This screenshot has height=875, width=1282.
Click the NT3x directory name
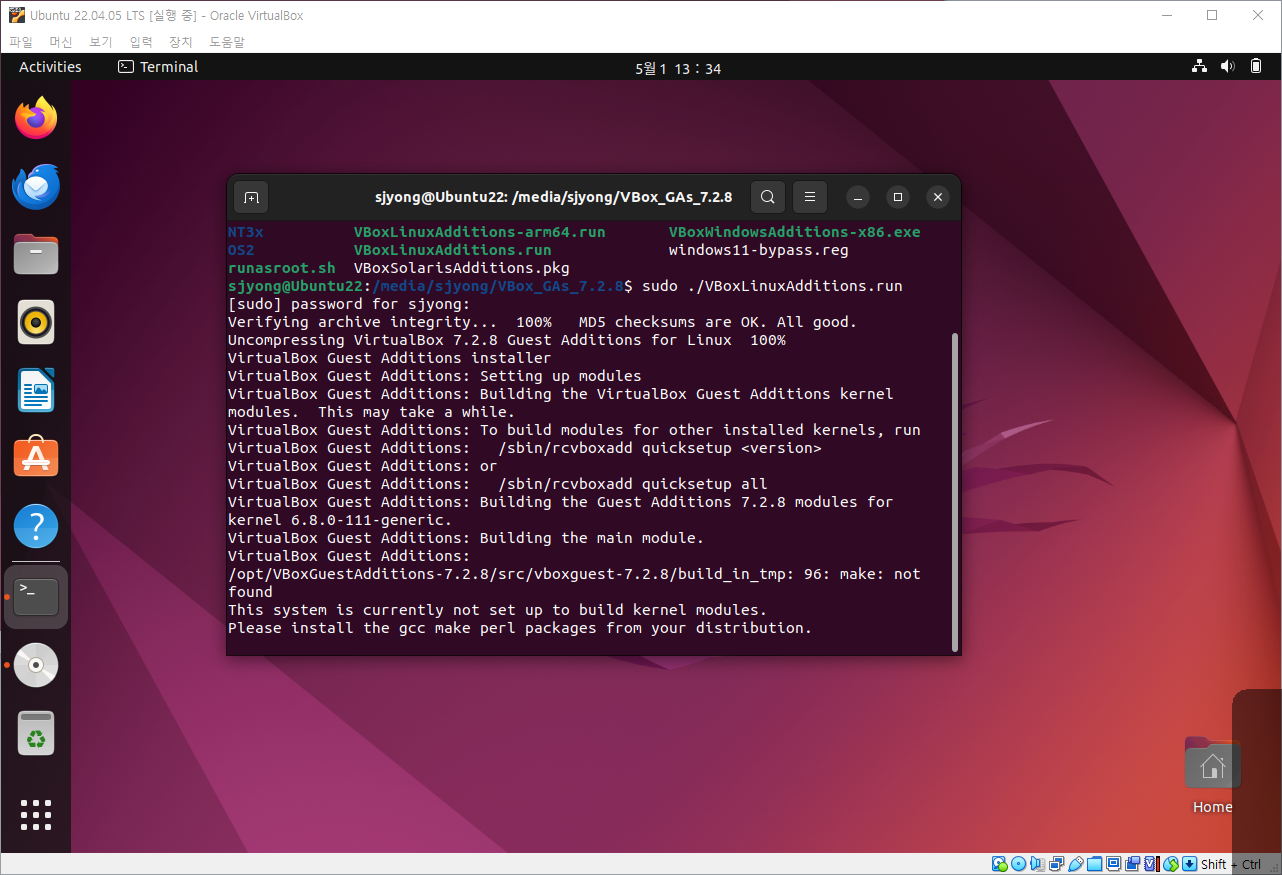[246, 232]
